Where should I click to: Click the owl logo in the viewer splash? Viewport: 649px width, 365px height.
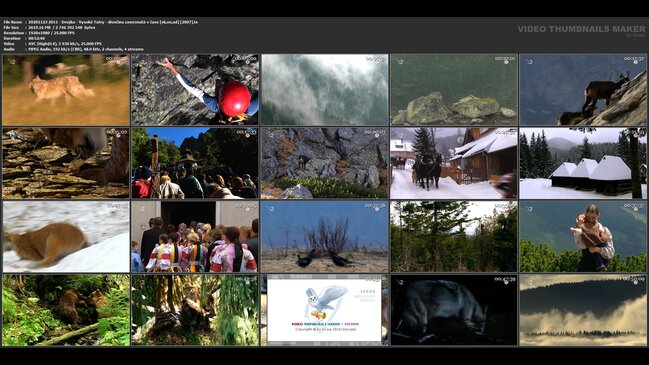(325, 303)
